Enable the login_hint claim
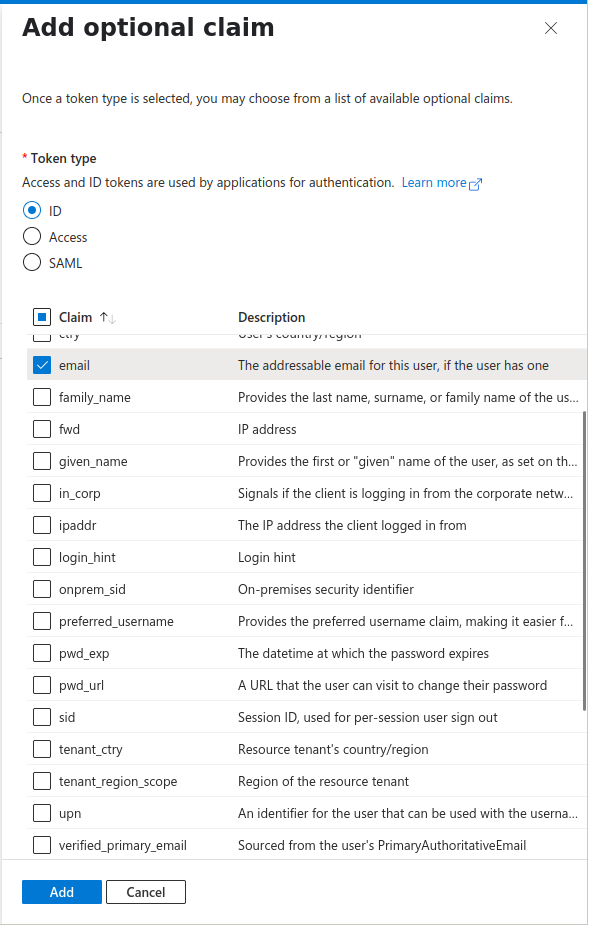 coord(41,556)
